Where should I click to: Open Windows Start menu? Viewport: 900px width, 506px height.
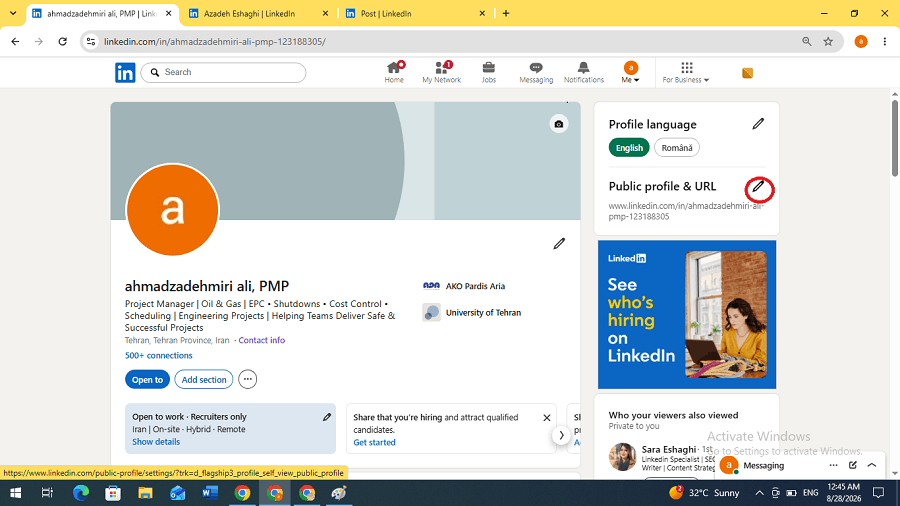coord(15,493)
